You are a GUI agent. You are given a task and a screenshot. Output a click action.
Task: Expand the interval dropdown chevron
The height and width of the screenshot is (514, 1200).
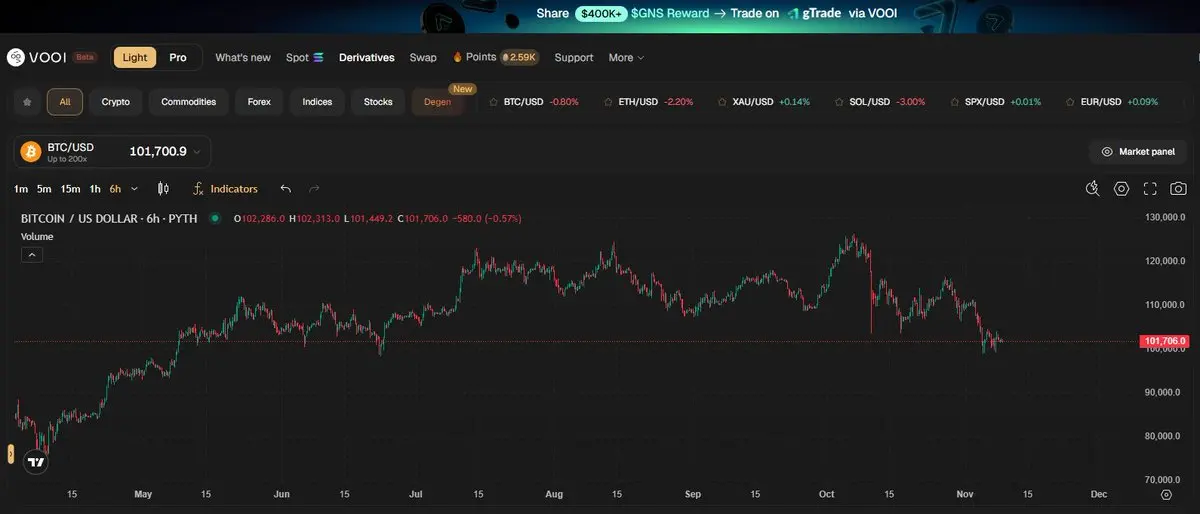pyautogui.click(x=134, y=188)
